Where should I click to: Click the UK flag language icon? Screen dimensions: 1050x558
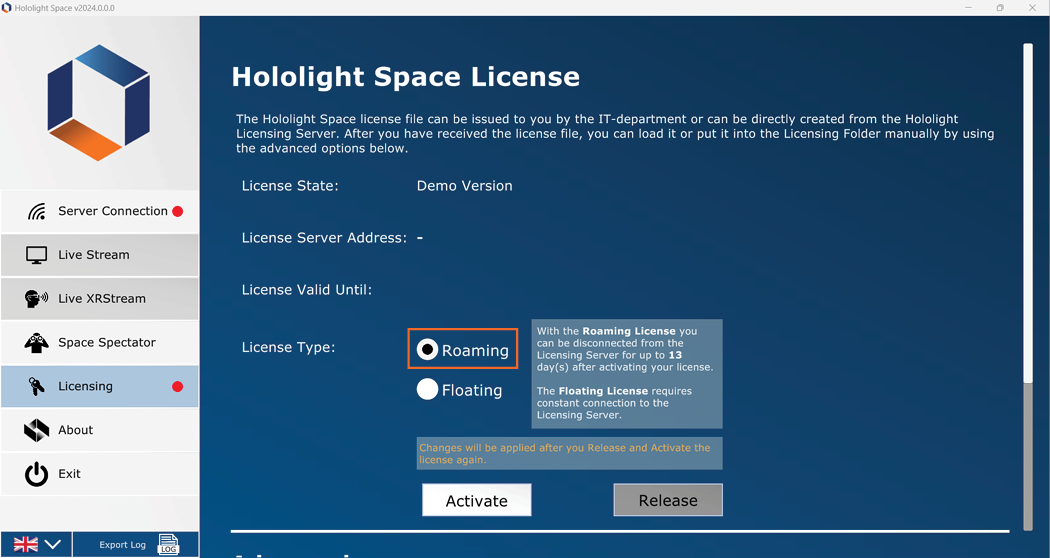pos(26,545)
